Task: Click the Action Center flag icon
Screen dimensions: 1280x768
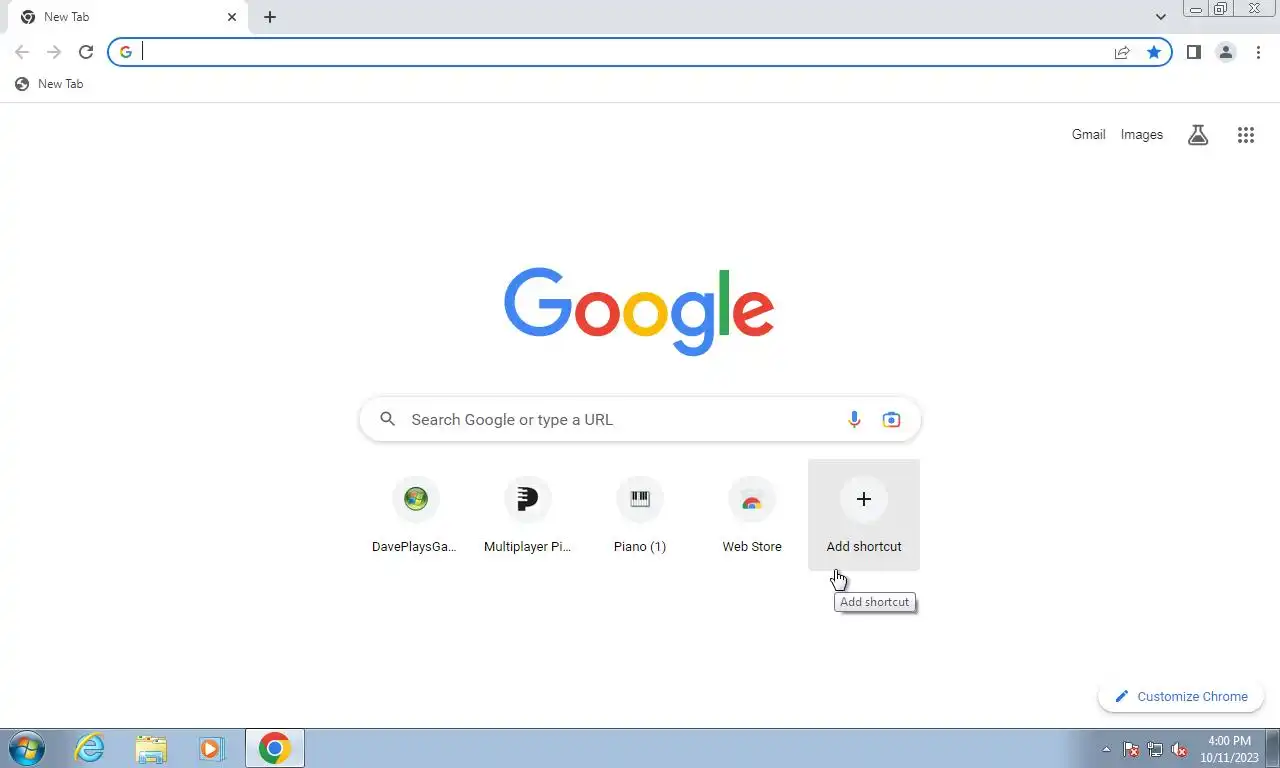Action: (x=1131, y=749)
